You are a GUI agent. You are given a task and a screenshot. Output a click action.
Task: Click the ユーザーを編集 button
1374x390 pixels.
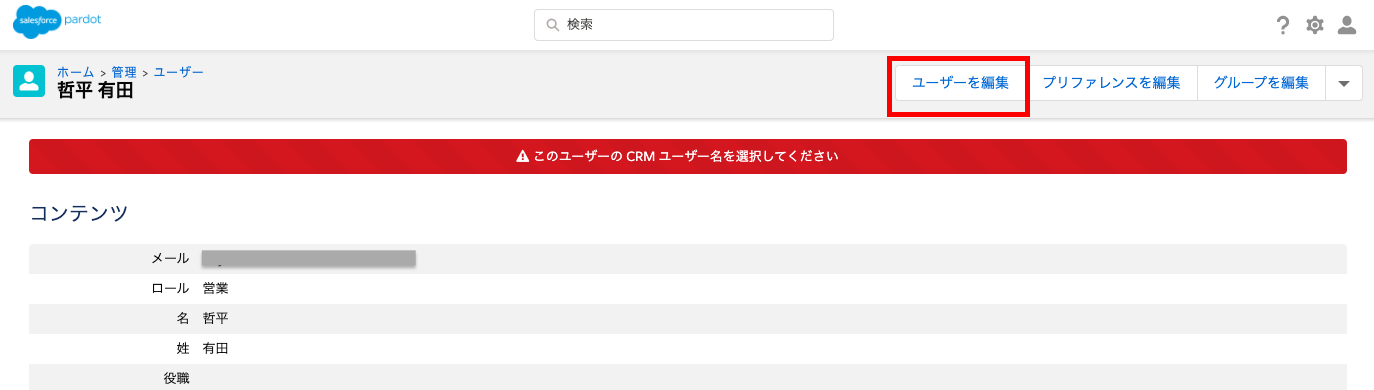pos(960,83)
